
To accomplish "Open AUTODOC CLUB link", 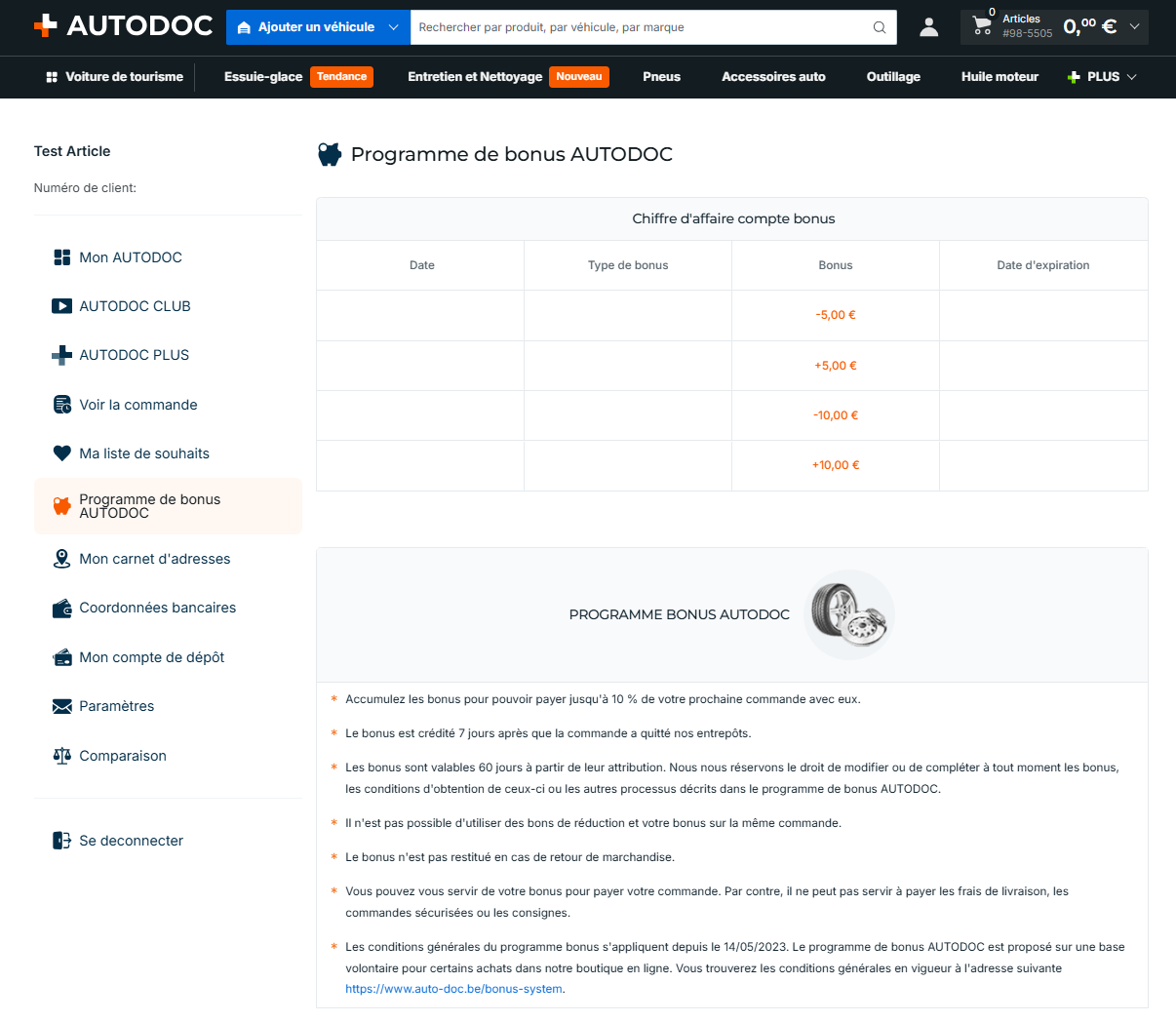I will pos(135,306).
